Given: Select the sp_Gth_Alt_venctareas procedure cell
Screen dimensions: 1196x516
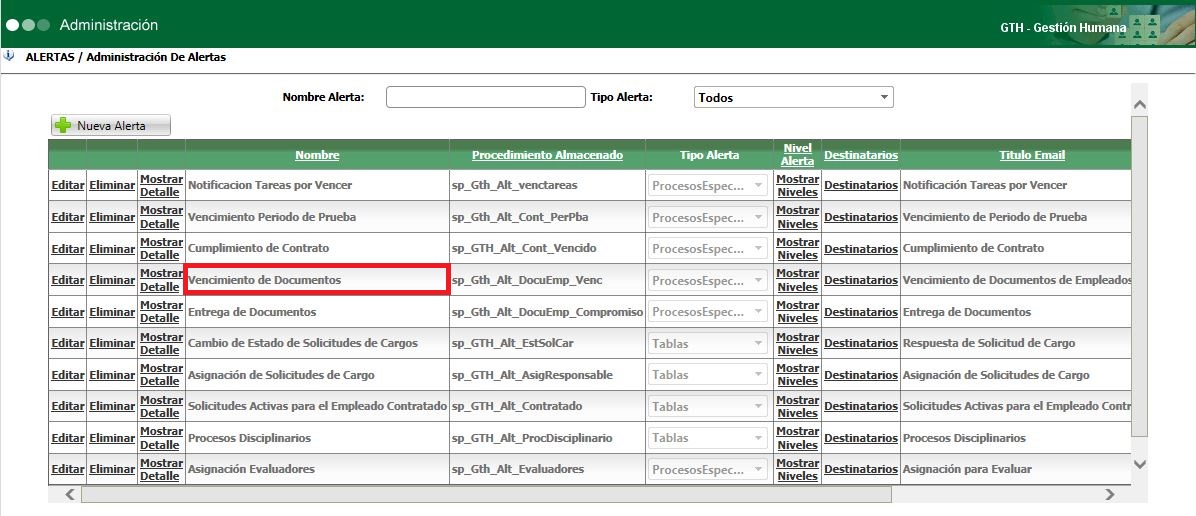Looking at the screenshot, I should point(547,185).
